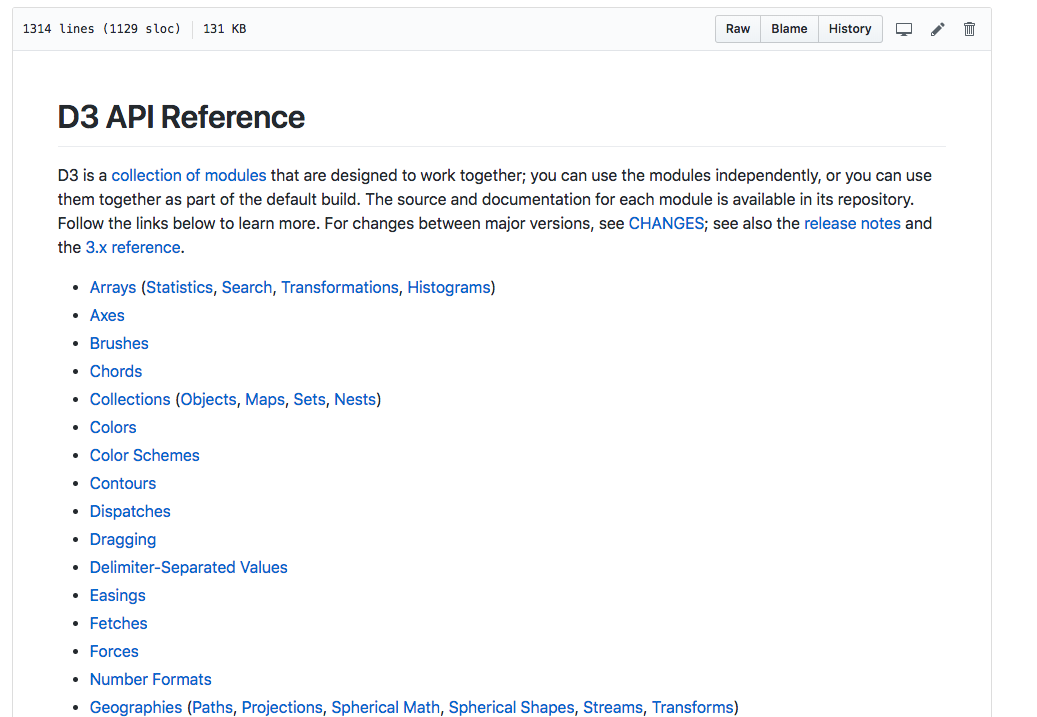The width and height of the screenshot is (1037, 717).
Task: Open the Fetches link
Action: pyautogui.click(x=118, y=623)
